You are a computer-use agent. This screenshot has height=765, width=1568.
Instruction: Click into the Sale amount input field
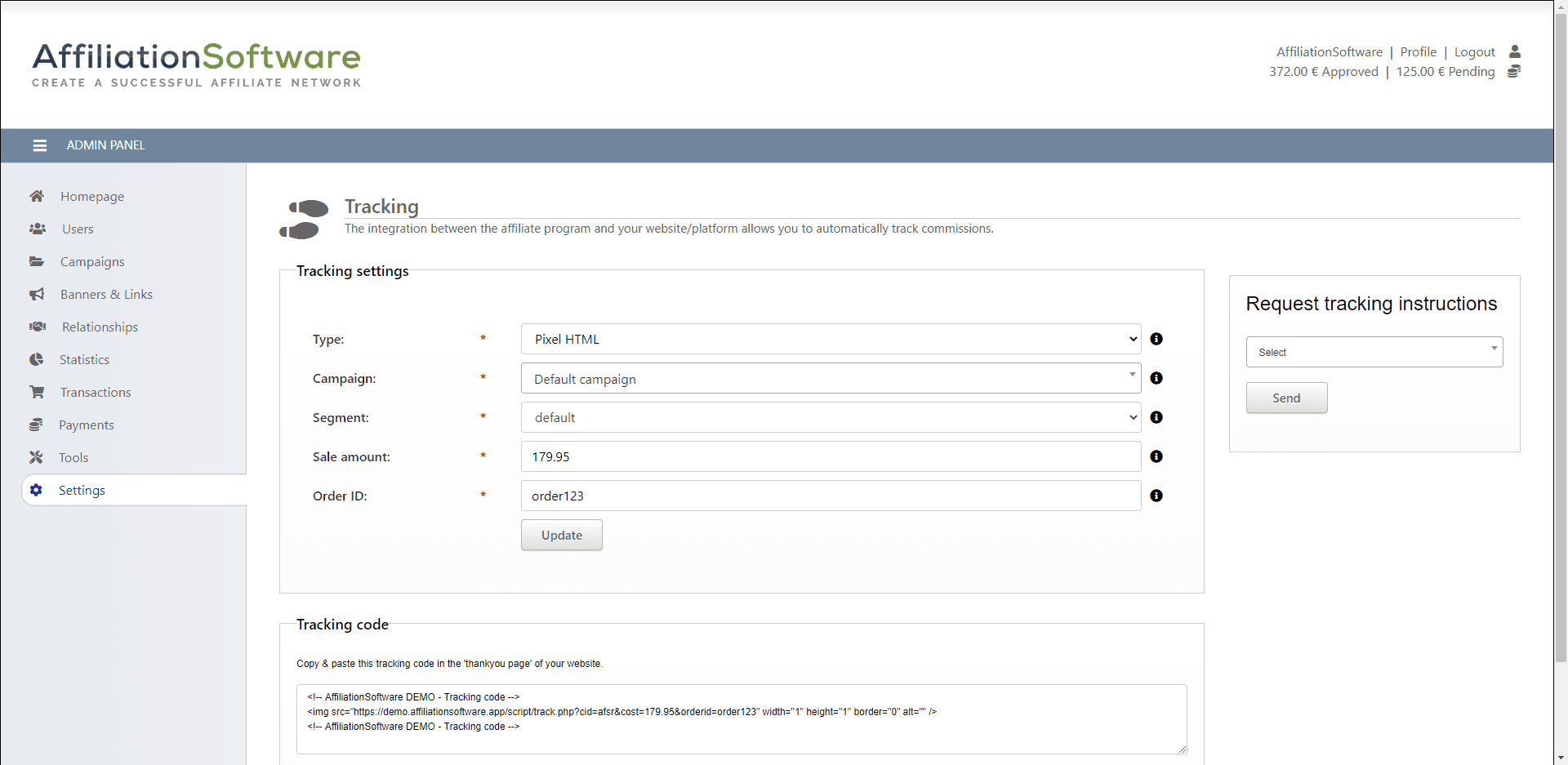pyautogui.click(x=831, y=456)
